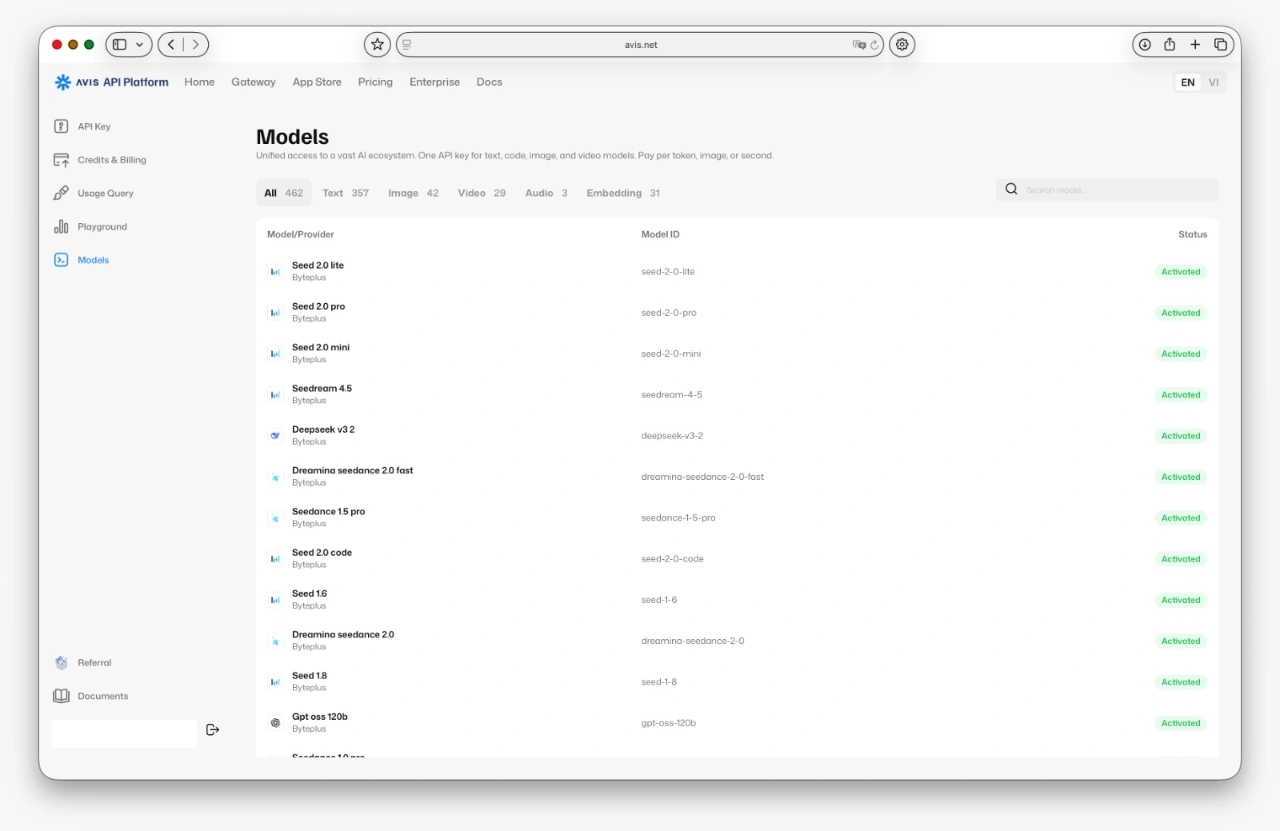Click the search magnifier icon
Screen dimensions: 1280x831
point(1011,189)
